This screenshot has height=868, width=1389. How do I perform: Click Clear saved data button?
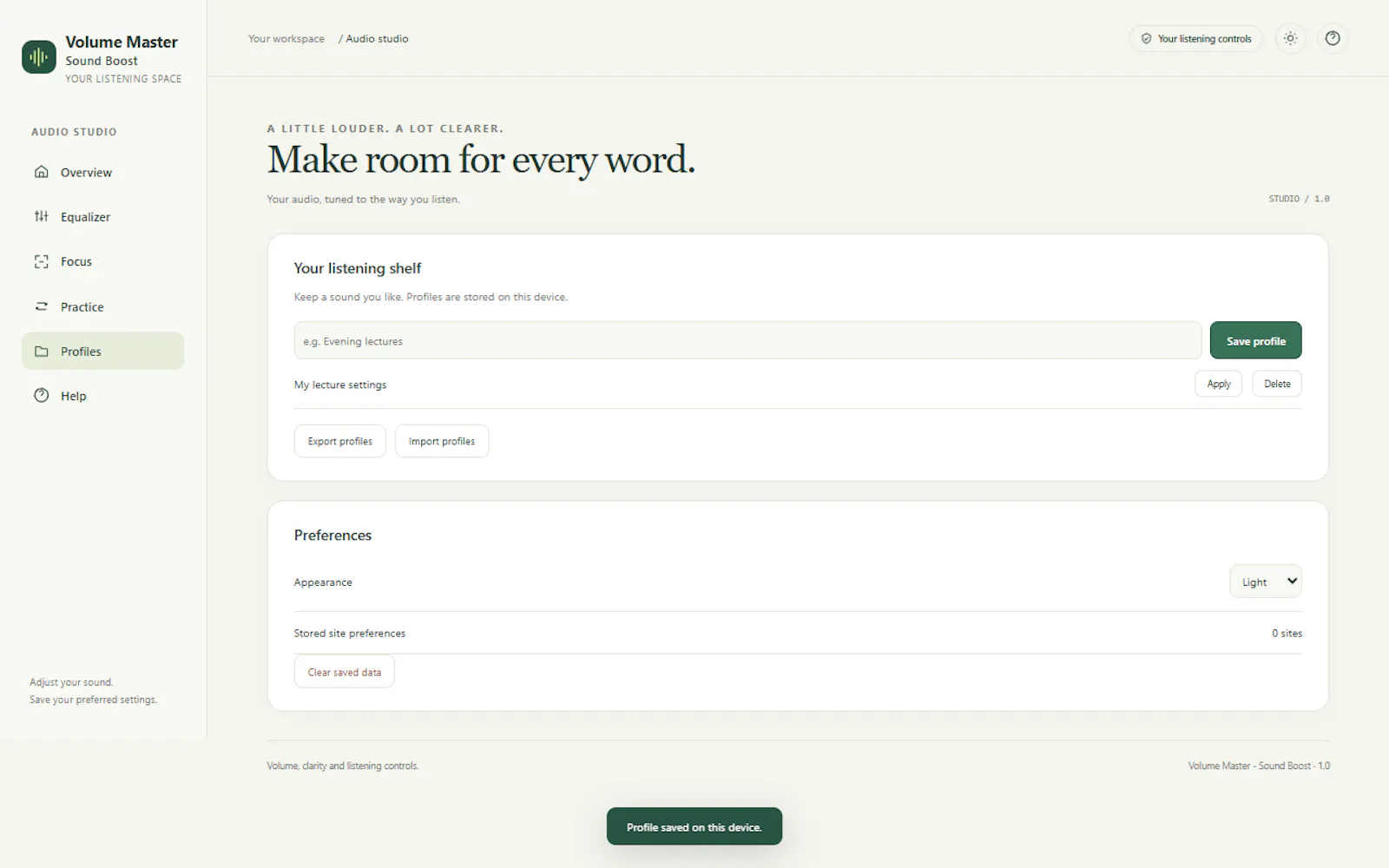coord(344,672)
